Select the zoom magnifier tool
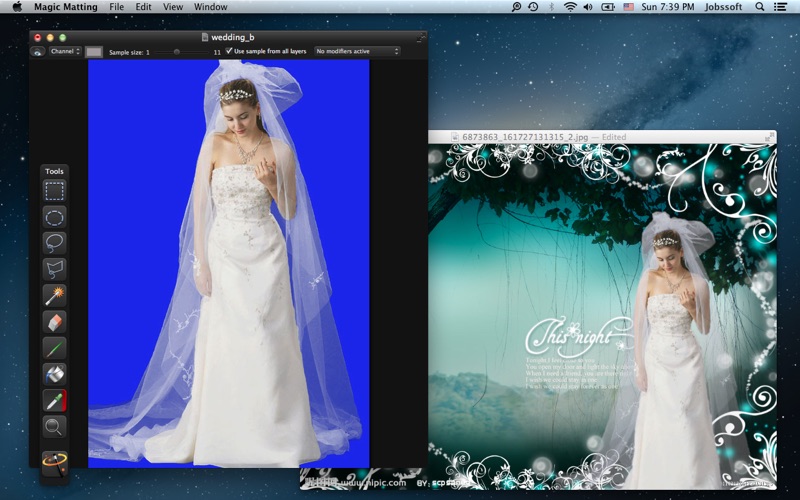 pyautogui.click(x=54, y=427)
